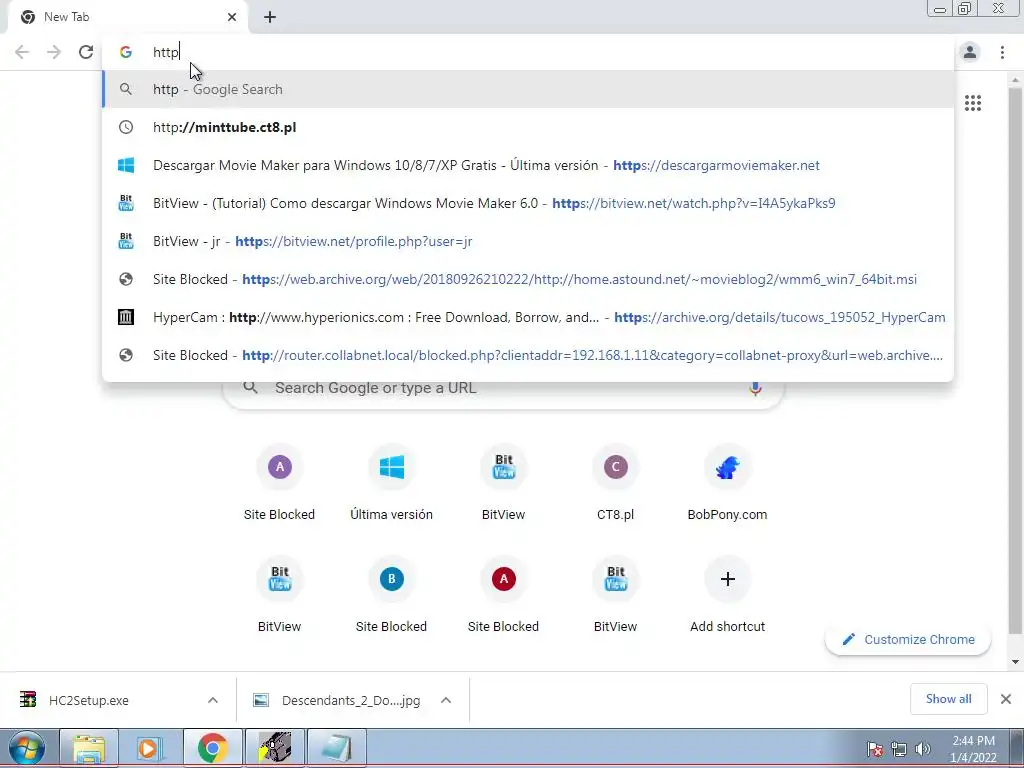Open the Windows Start menu

tap(27, 748)
